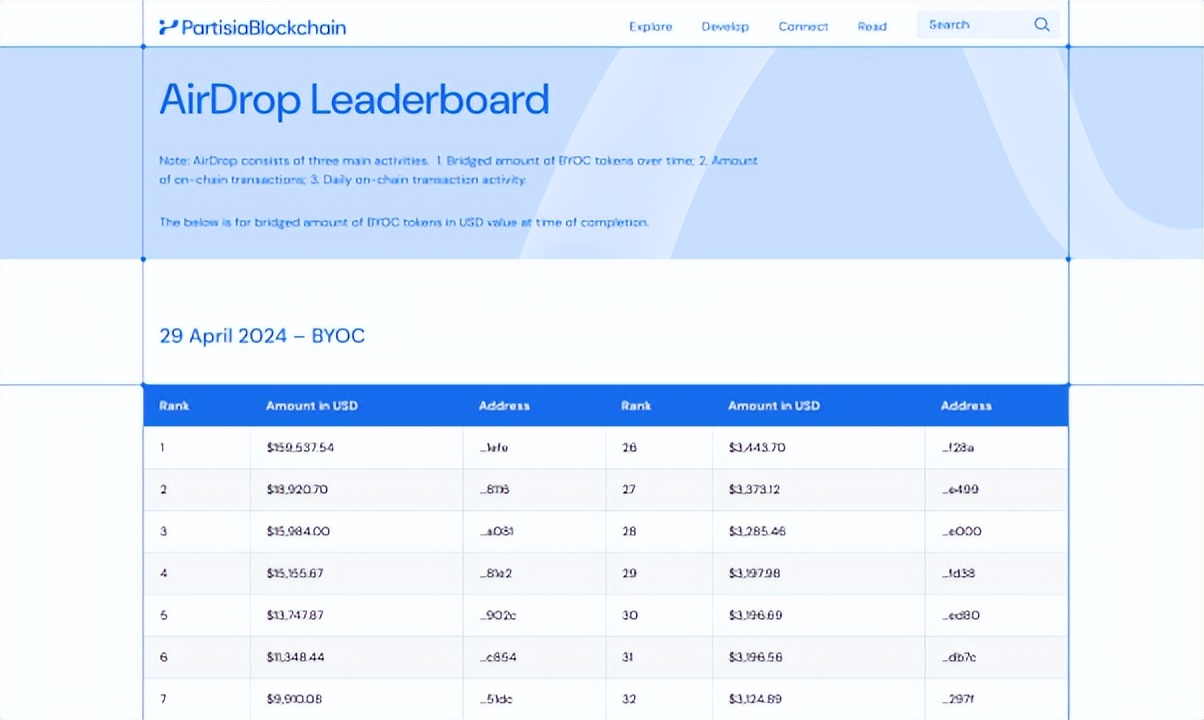Select the $3,197.98 amount cell
This screenshot has height=720, width=1204.
pos(819,574)
